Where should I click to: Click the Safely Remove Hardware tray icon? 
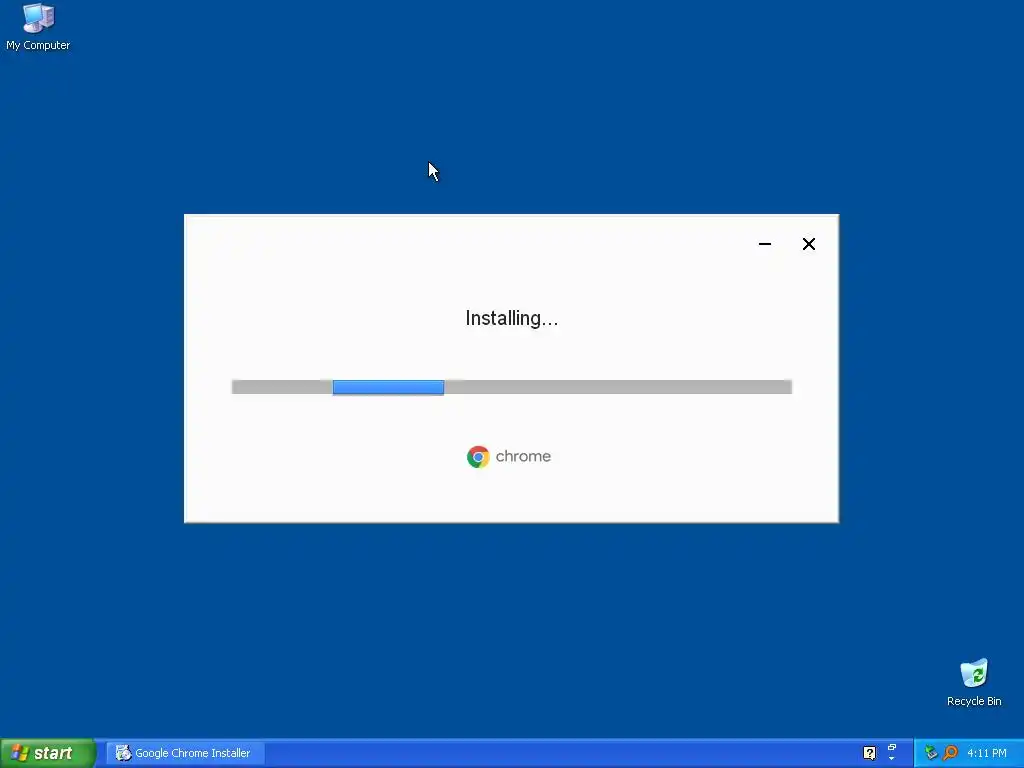[x=931, y=753]
